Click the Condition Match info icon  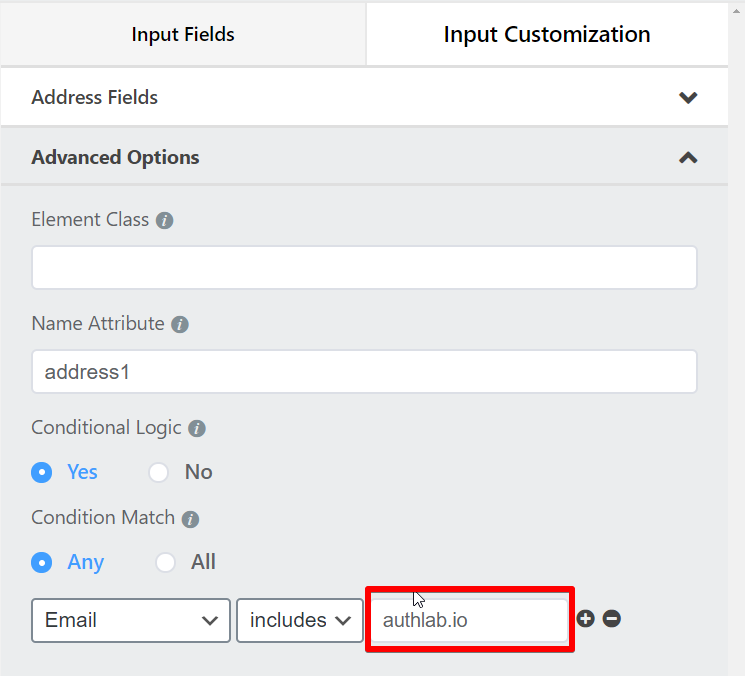click(x=190, y=519)
